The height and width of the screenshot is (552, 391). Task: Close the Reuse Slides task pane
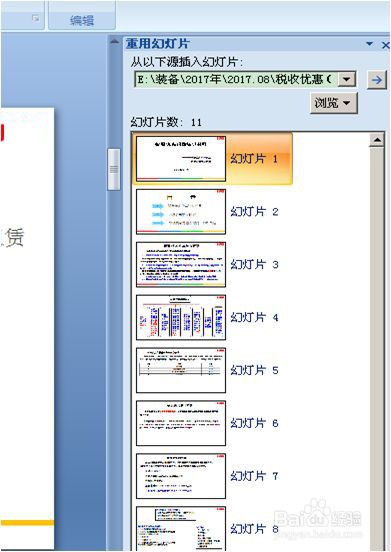click(x=385, y=45)
